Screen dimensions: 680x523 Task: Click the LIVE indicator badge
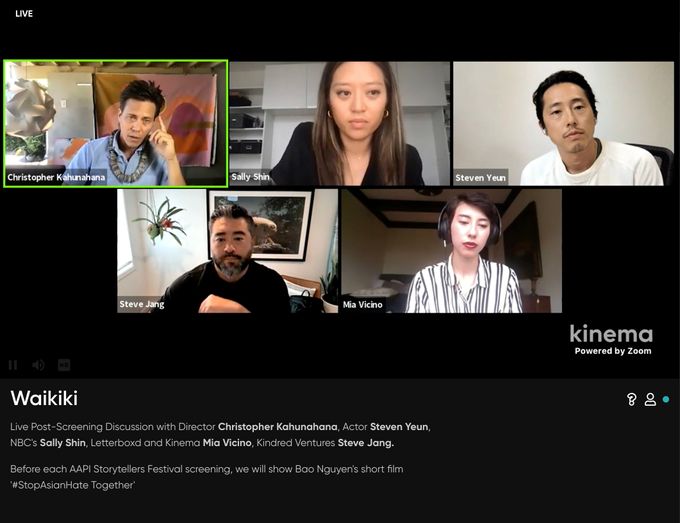coord(24,14)
